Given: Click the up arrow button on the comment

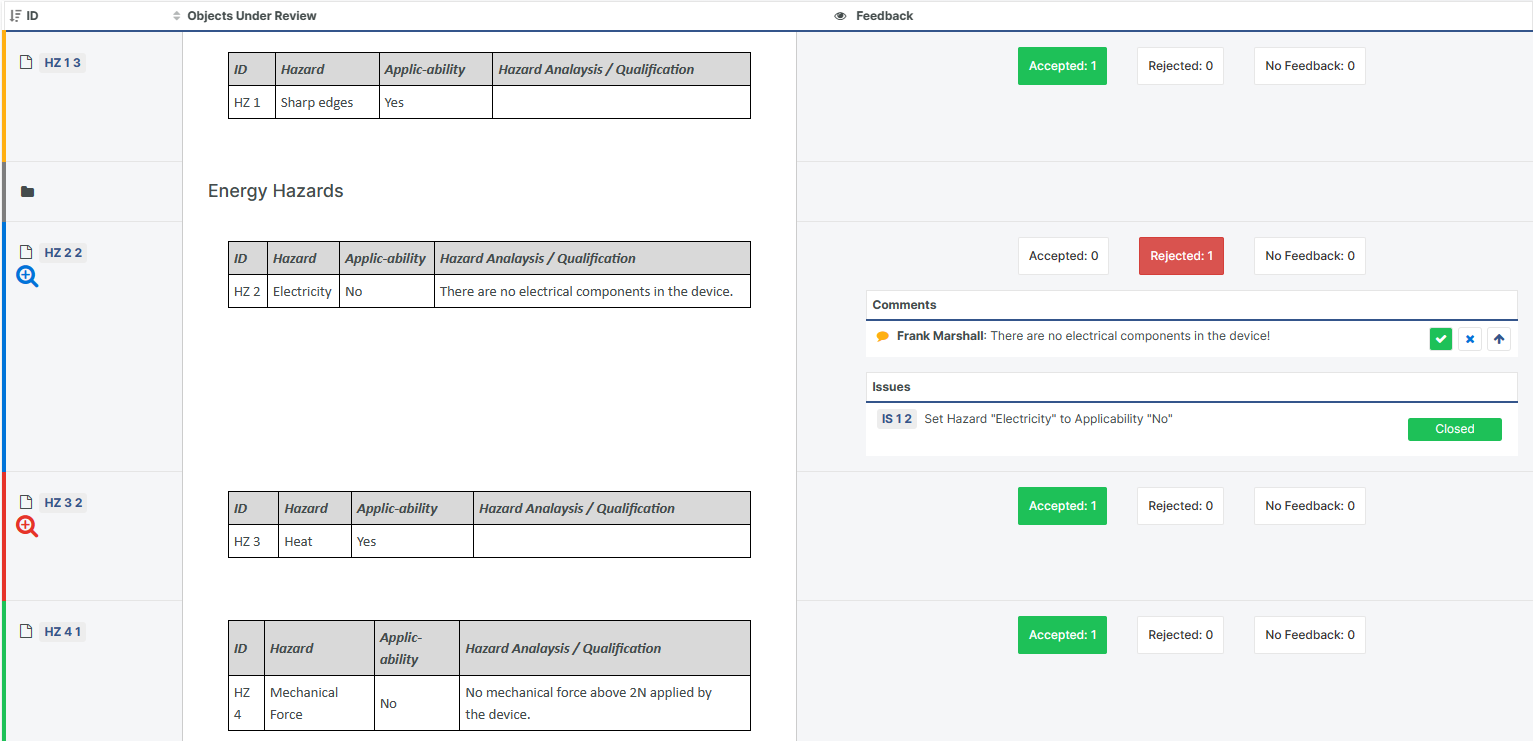Looking at the screenshot, I should pos(1498,339).
